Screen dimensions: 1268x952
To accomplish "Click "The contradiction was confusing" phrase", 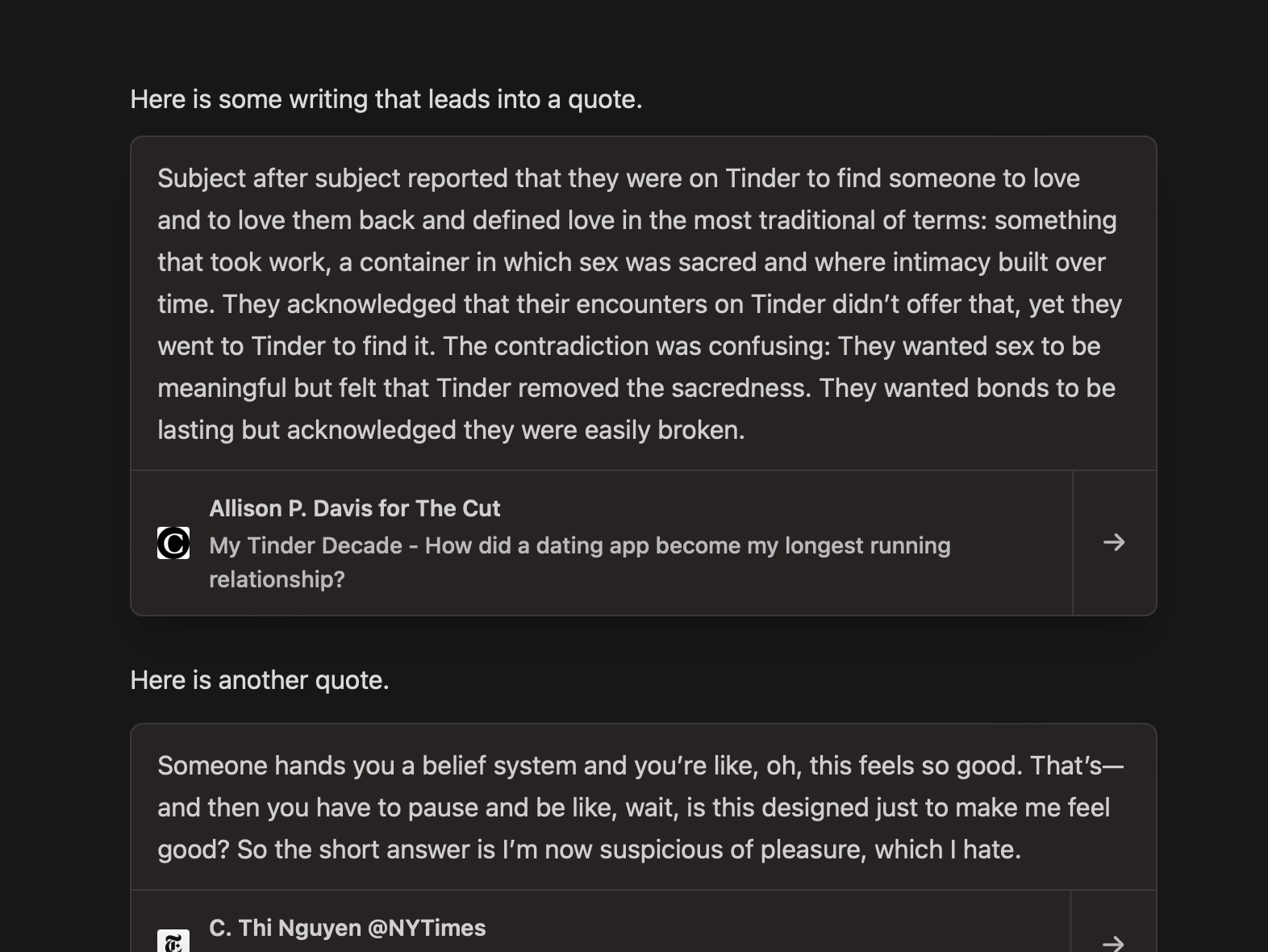I will [x=636, y=346].
